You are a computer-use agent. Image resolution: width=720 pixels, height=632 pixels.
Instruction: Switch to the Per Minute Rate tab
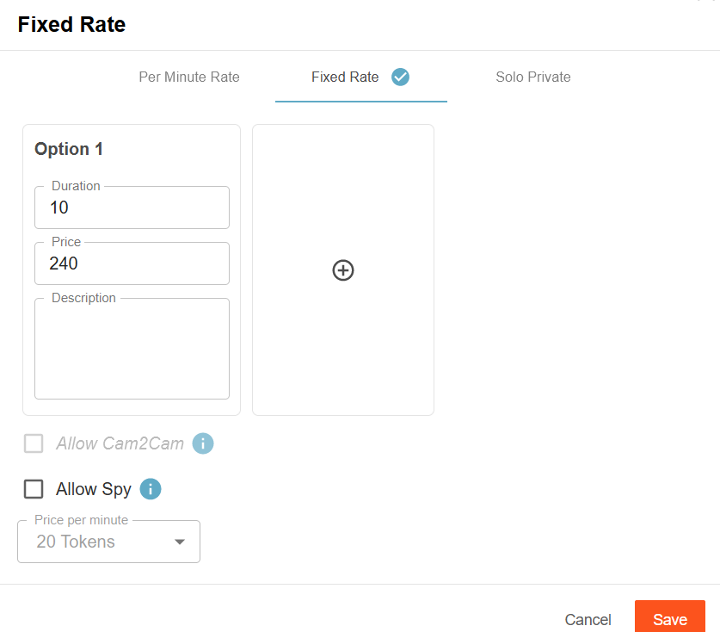click(189, 77)
